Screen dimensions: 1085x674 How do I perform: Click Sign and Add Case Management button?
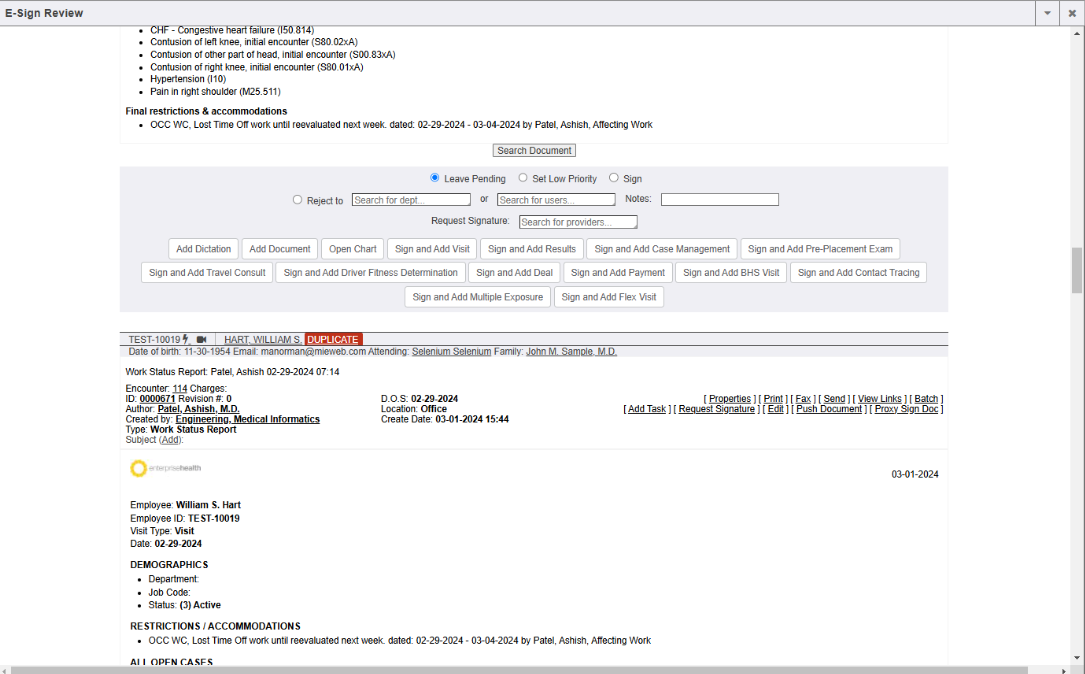tap(662, 249)
